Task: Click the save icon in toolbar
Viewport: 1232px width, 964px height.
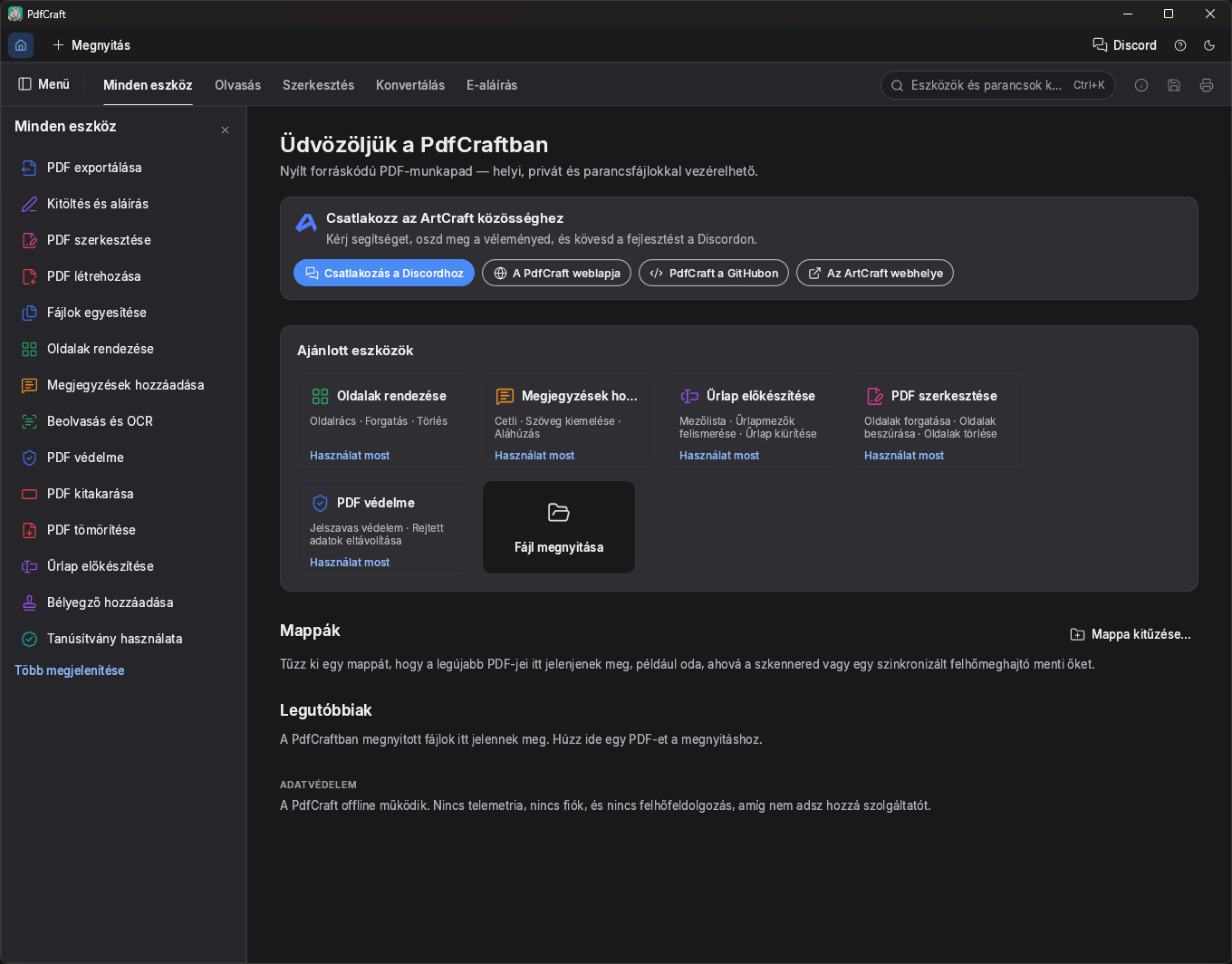Action: click(x=1174, y=85)
